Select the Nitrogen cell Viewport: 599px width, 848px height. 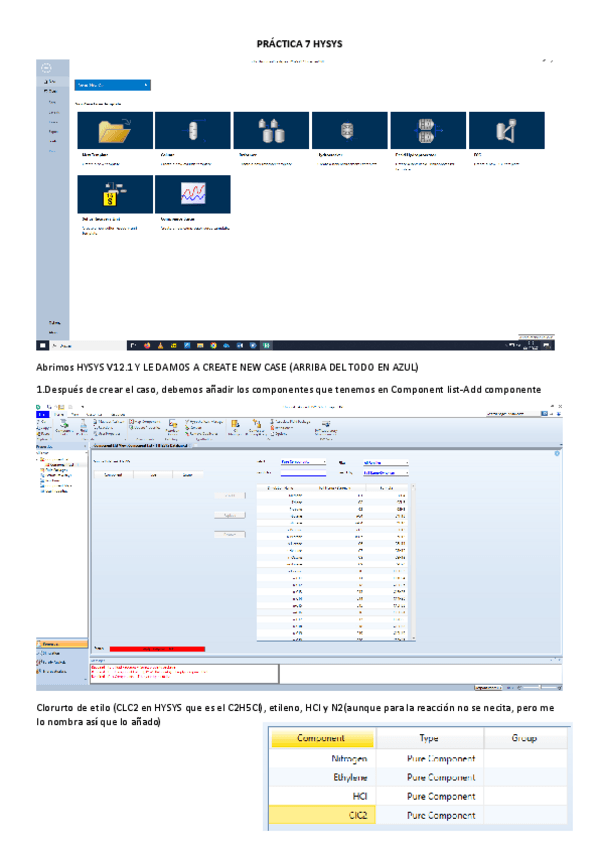click(x=322, y=759)
